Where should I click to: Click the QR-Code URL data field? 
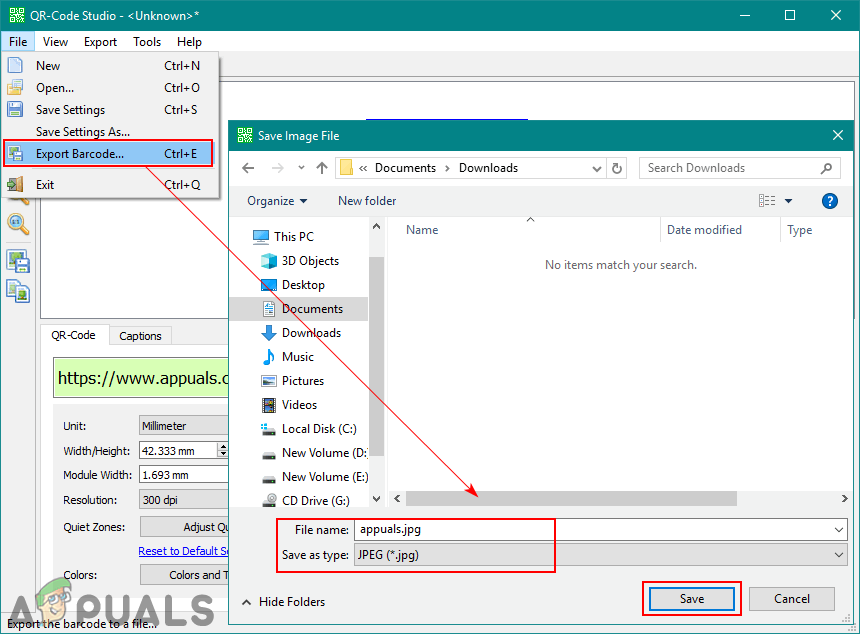(x=141, y=377)
